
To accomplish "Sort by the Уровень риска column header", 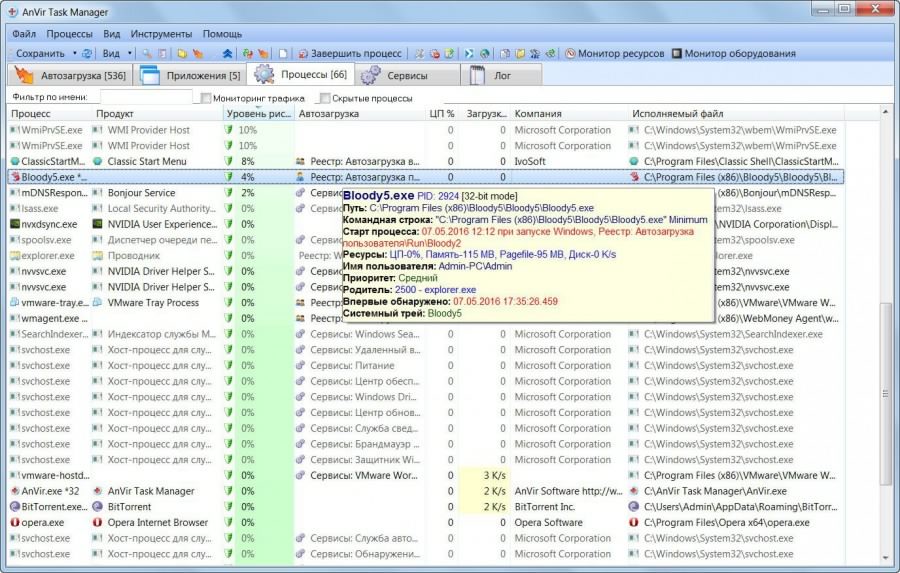I will click(x=258, y=114).
